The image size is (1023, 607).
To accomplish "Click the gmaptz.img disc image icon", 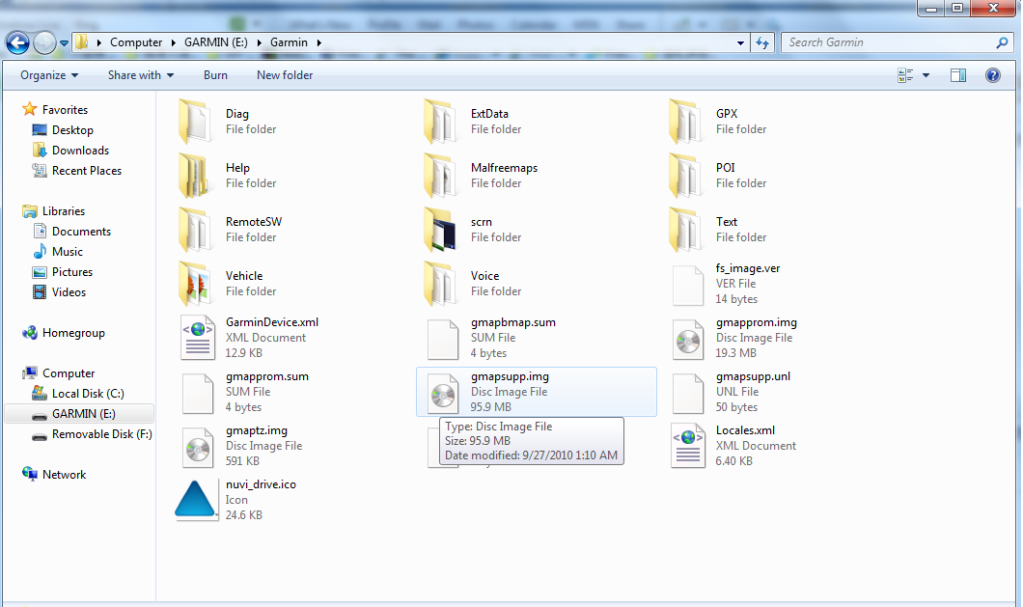I will tap(196, 446).
